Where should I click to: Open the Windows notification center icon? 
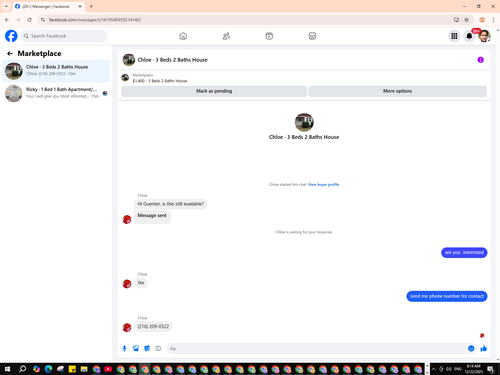[x=491, y=369]
